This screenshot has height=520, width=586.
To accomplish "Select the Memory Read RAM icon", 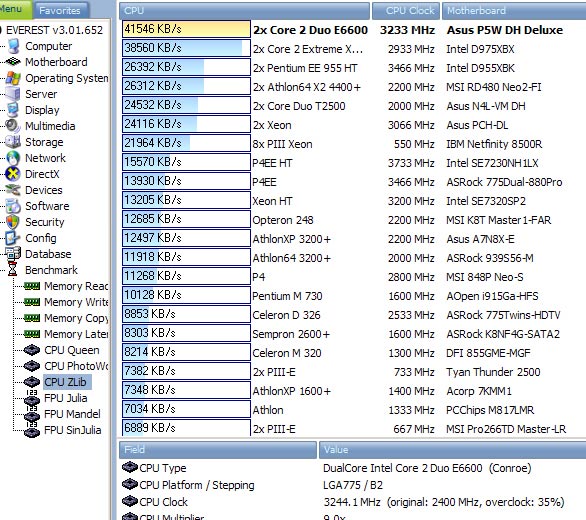I will (32, 286).
